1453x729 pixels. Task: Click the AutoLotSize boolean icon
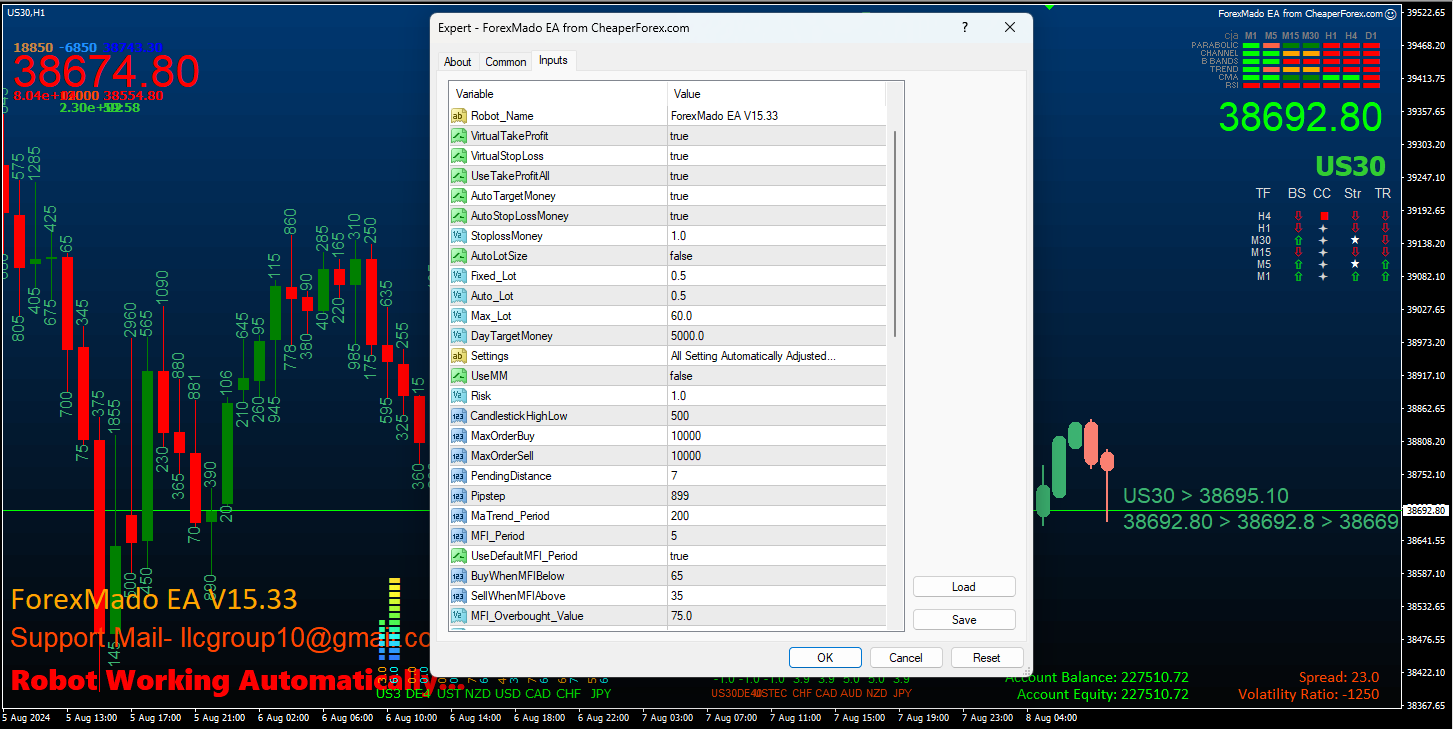(459, 256)
